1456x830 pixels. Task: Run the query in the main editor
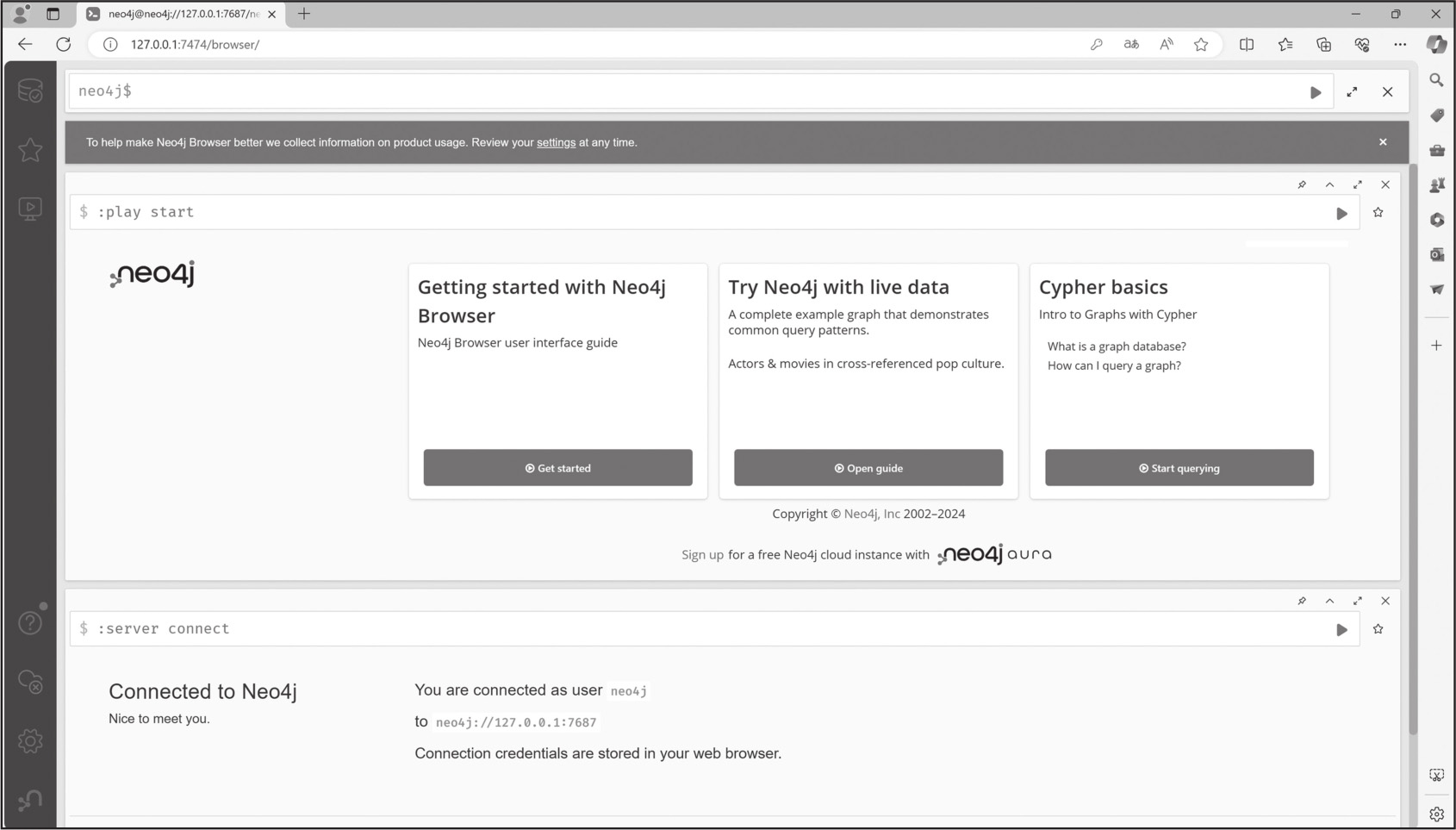1316,92
